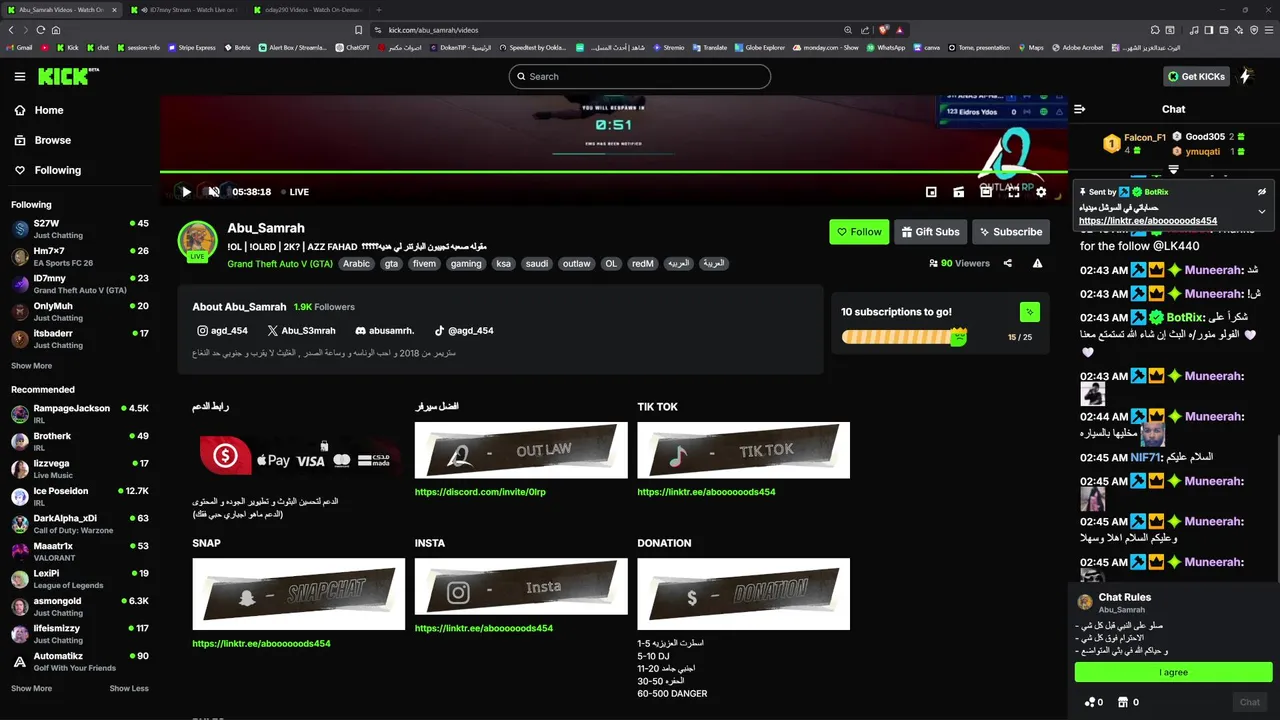Click I agree on Chat Rules

click(1173, 672)
